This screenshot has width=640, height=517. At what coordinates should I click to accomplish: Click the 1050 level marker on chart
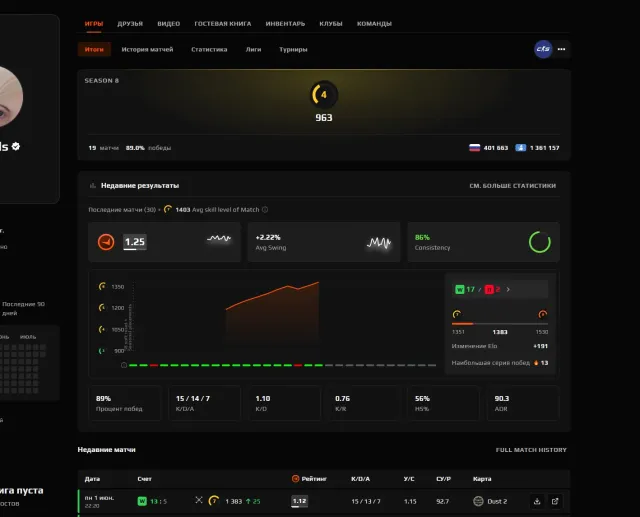pyautogui.click(x=102, y=329)
